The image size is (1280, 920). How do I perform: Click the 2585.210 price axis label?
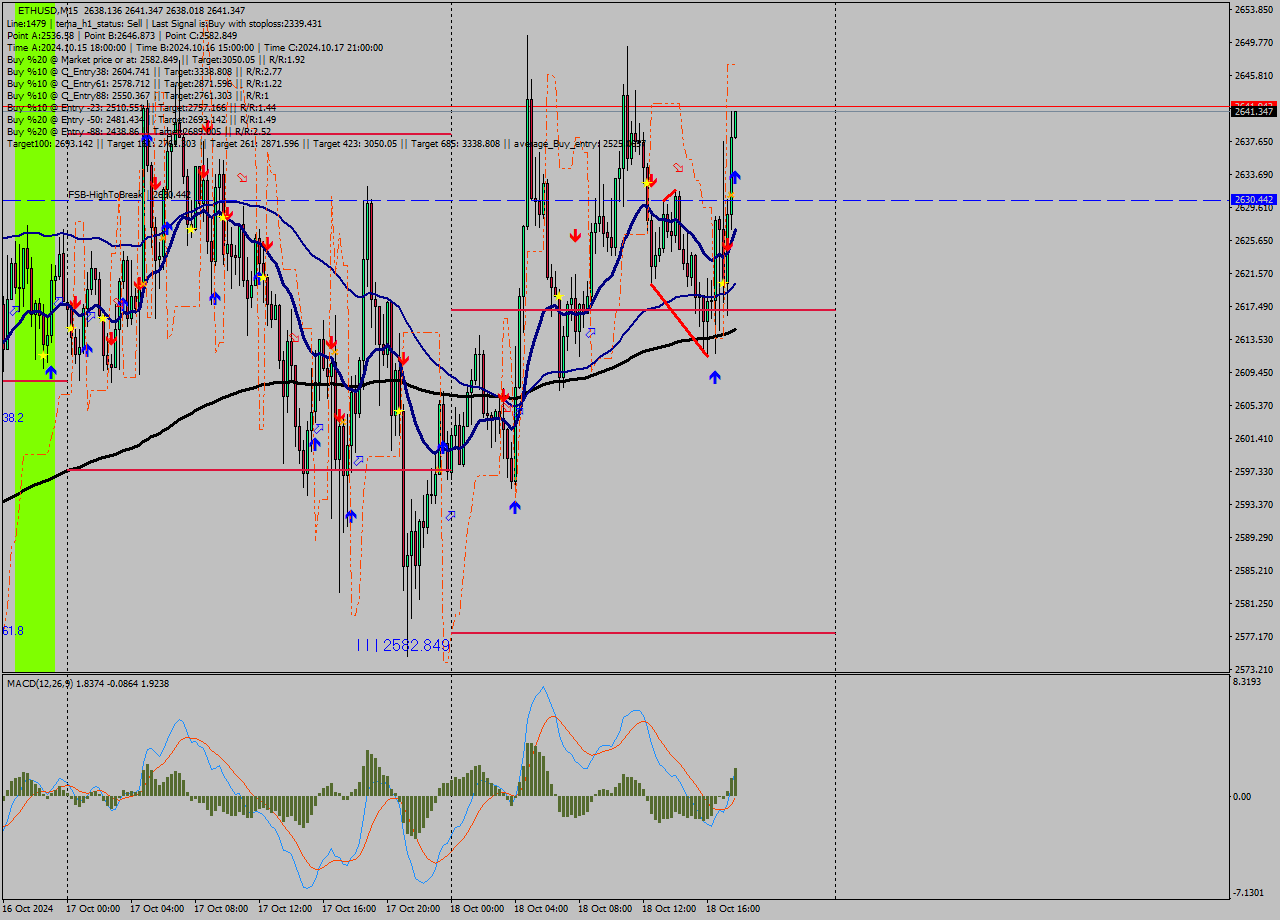(x=1254, y=570)
